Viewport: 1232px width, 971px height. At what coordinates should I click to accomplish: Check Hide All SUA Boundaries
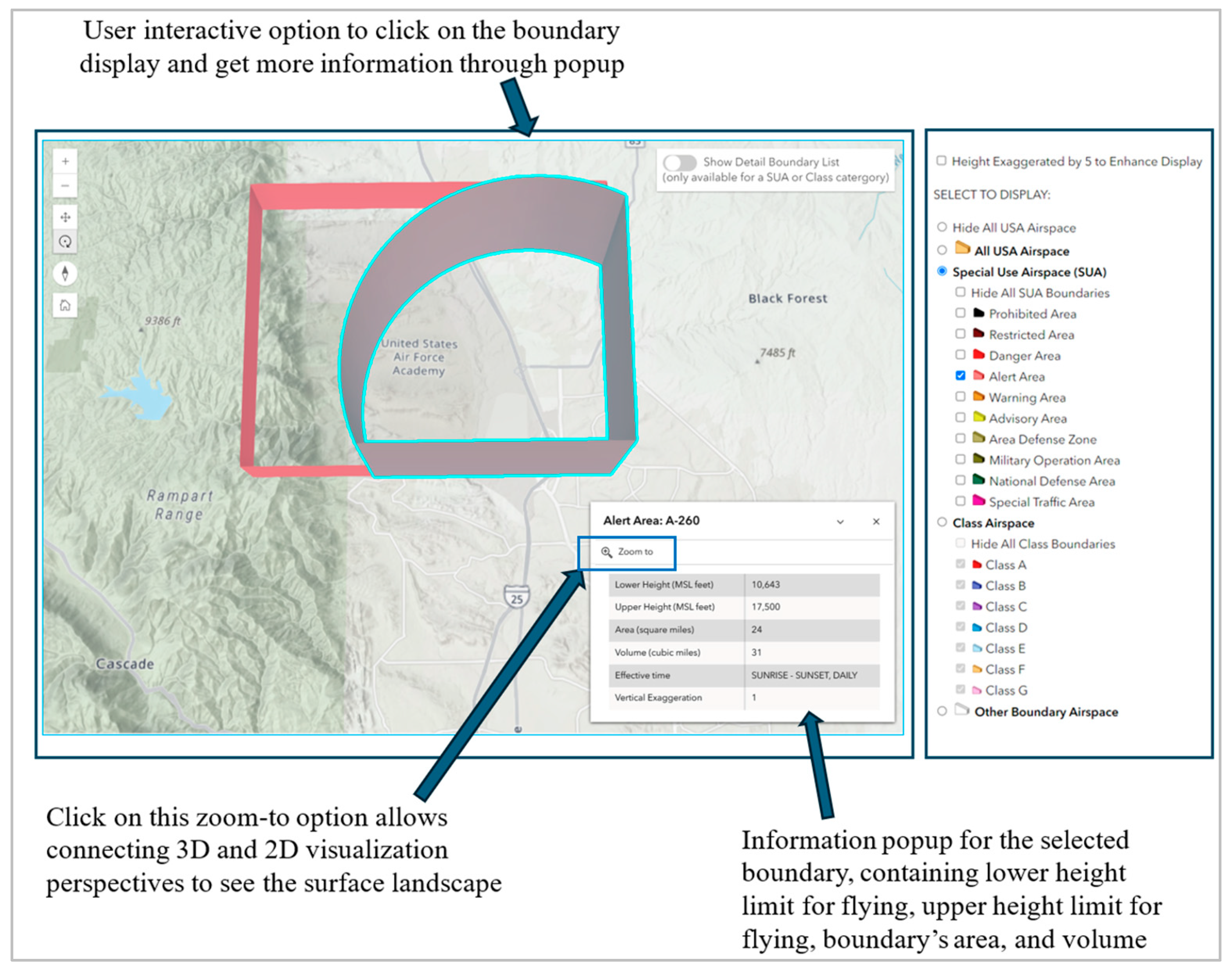960,292
